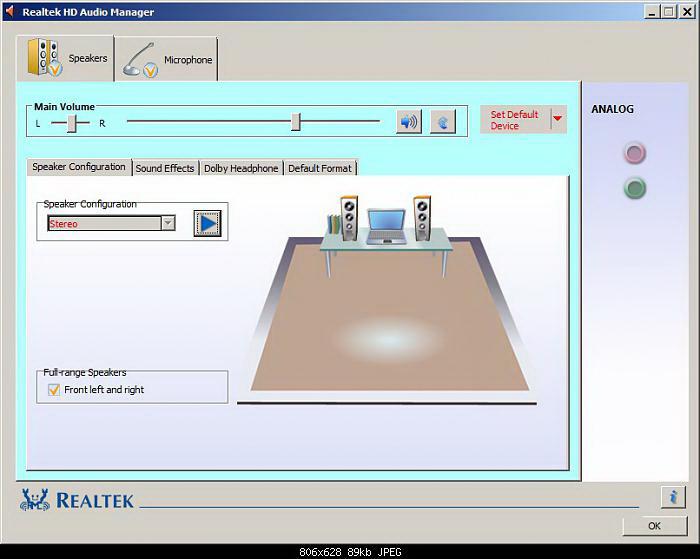Click the L-R balance slider handle
The image size is (700, 559).
pyautogui.click(x=71, y=123)
